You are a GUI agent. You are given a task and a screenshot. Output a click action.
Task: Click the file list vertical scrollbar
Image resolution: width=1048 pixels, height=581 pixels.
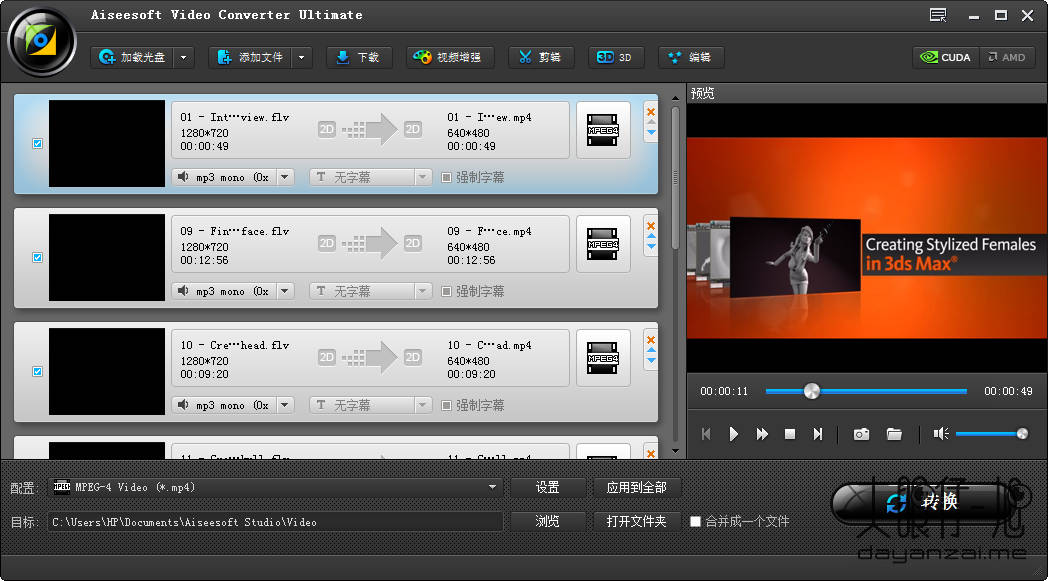tap(675, 177)
